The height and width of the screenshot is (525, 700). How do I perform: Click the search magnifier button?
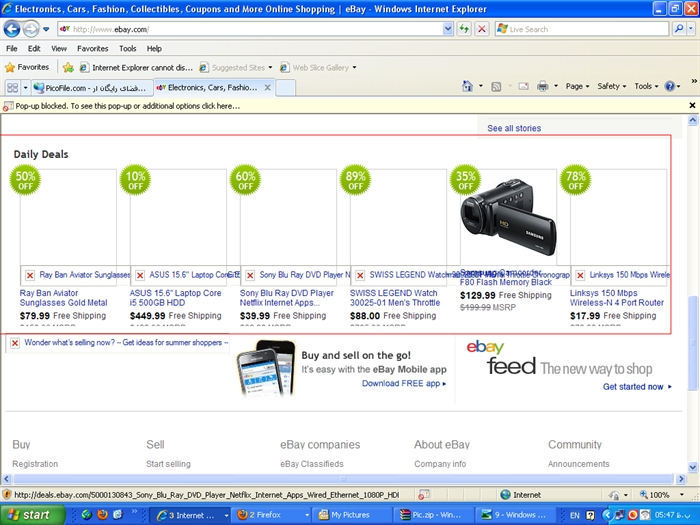pyautogui.click(x=679, y=29)
